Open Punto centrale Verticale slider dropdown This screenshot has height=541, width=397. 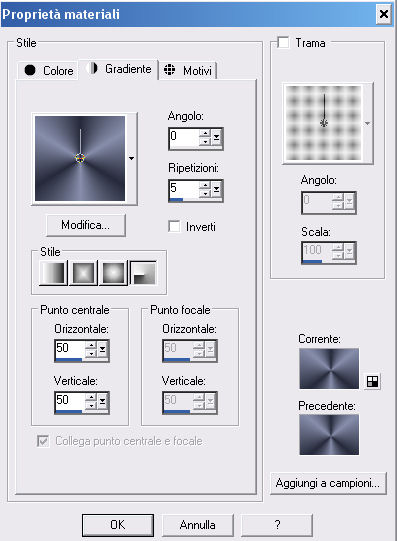(102, 401)
